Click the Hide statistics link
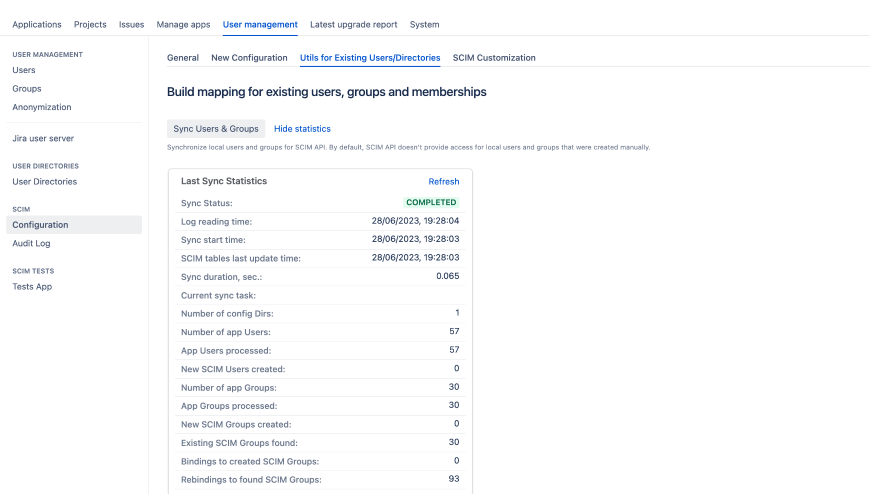 point(302,129)
